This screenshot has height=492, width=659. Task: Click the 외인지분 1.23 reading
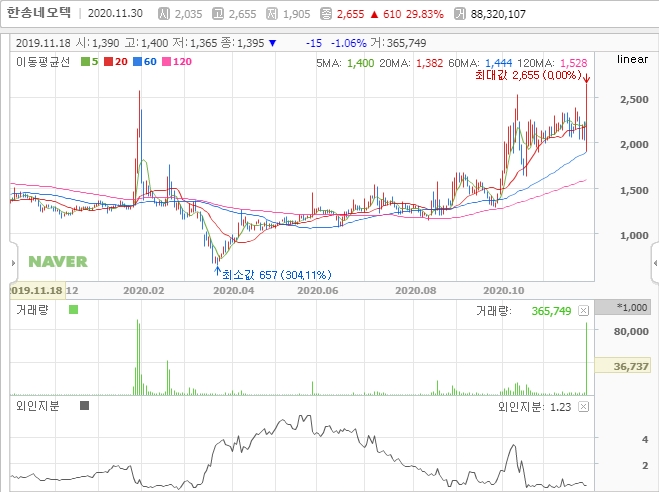coord(561,407)
